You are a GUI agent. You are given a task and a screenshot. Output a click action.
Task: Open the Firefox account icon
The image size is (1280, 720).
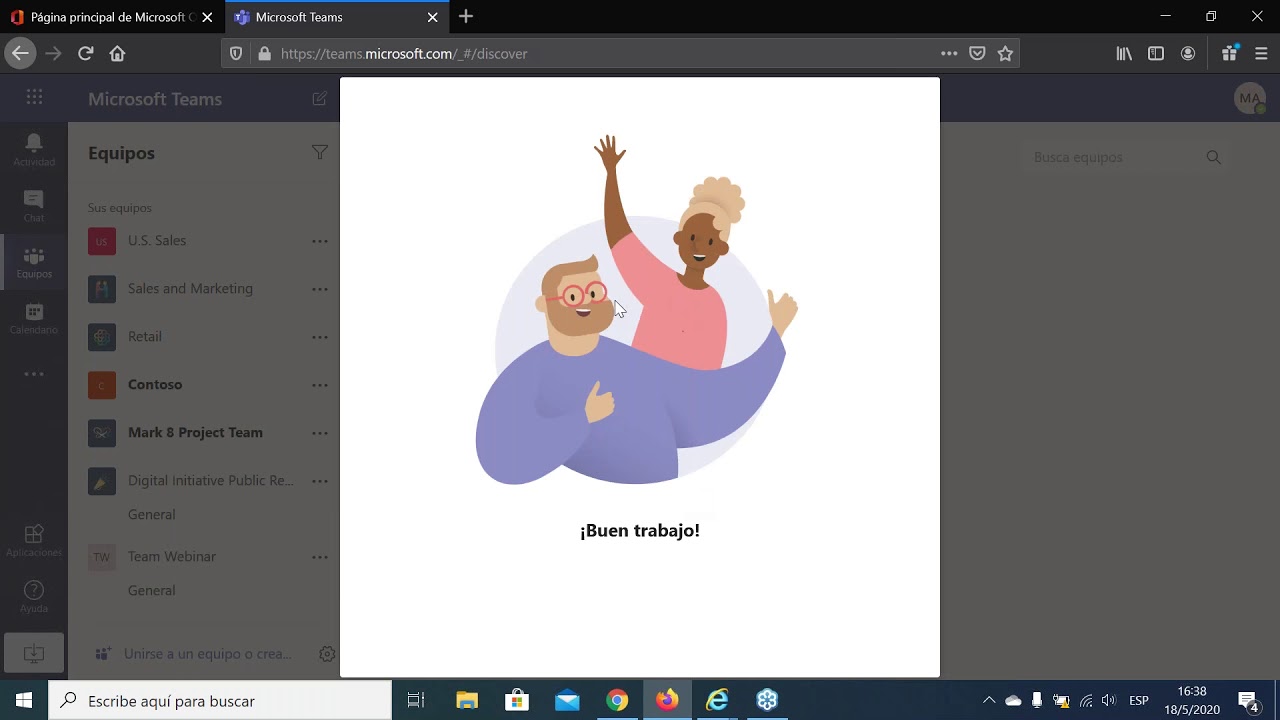1188,53
